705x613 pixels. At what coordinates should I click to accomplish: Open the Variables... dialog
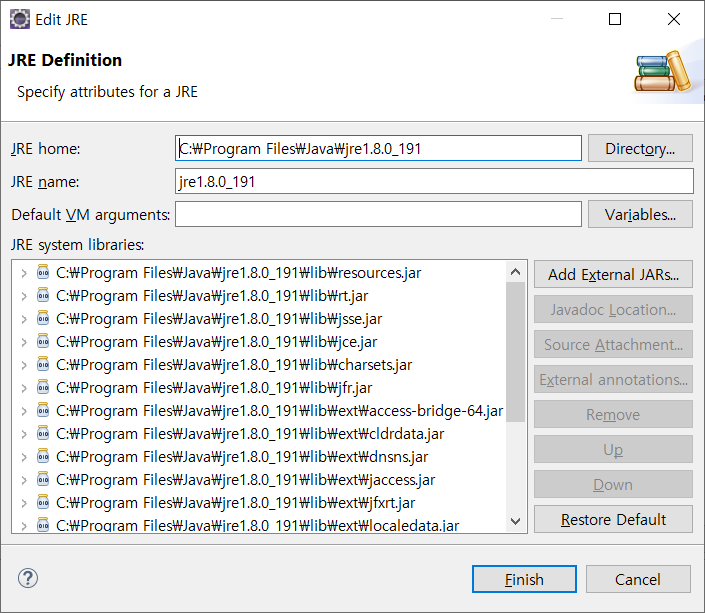tap(640, 214)
